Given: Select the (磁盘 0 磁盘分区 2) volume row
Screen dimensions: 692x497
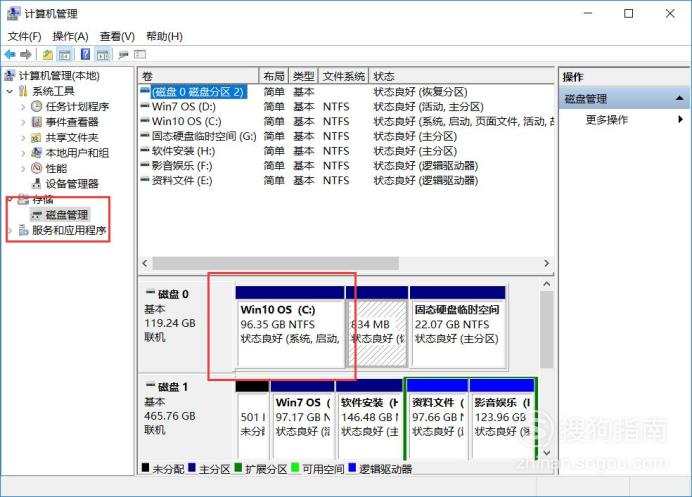Looking at the screenshot, I should [346, 92].
